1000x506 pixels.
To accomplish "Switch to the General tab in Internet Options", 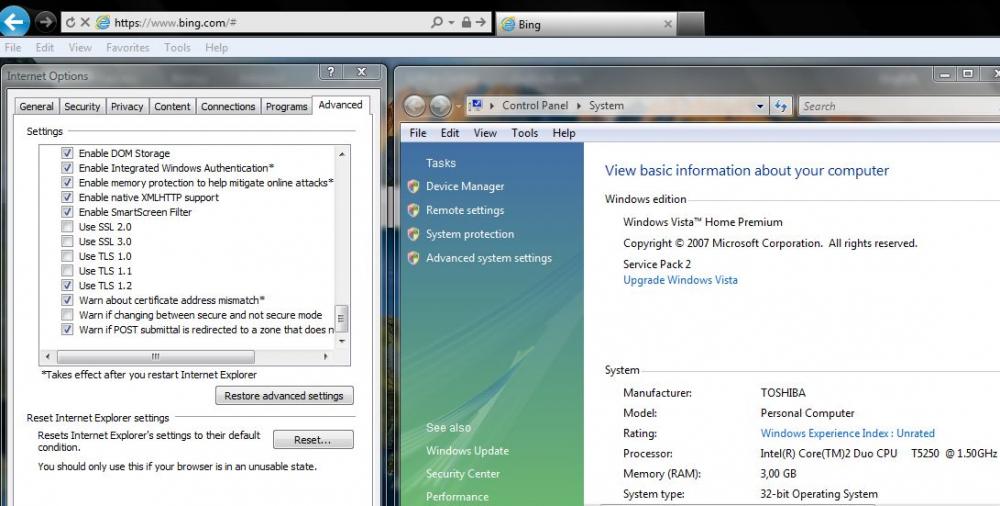I will [36, 107].
